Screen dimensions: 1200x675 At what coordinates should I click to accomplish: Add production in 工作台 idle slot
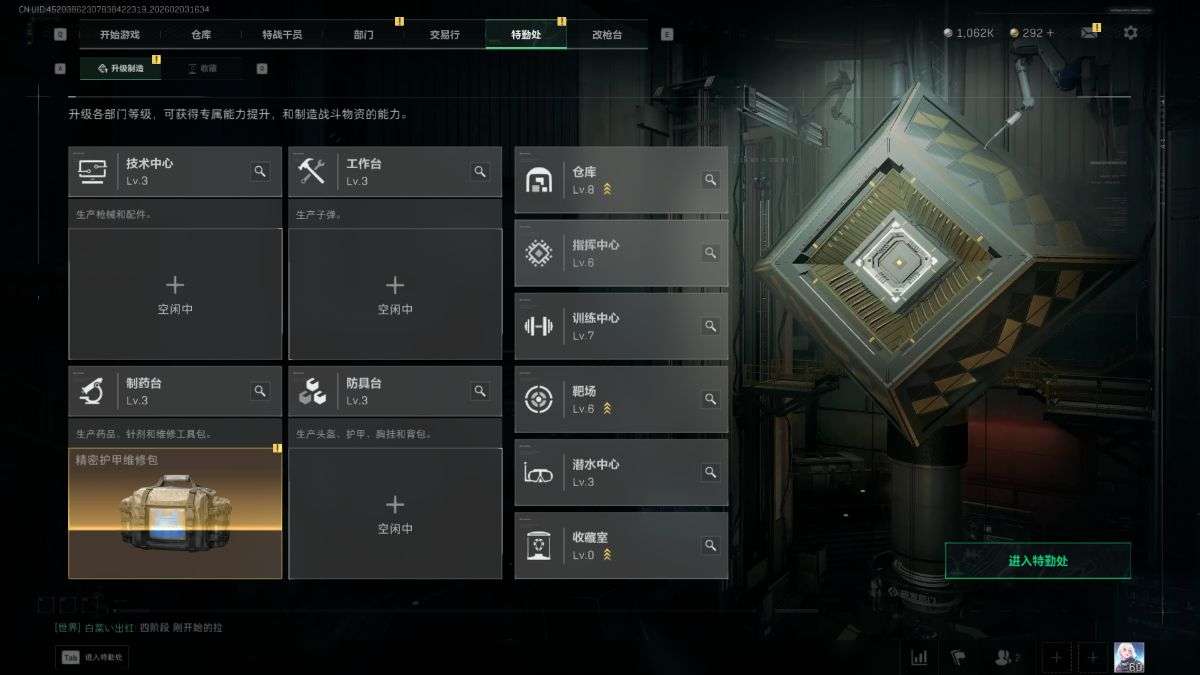point(395,294)
